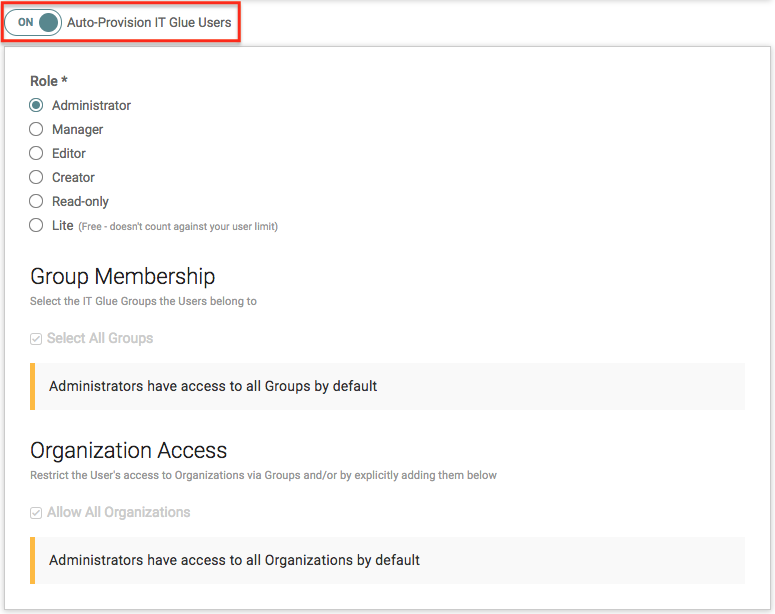This screenshot has height=614, width=775.
Task: Click the Group Membership heading
Action: pyautogui.click(x=122, y=276)
